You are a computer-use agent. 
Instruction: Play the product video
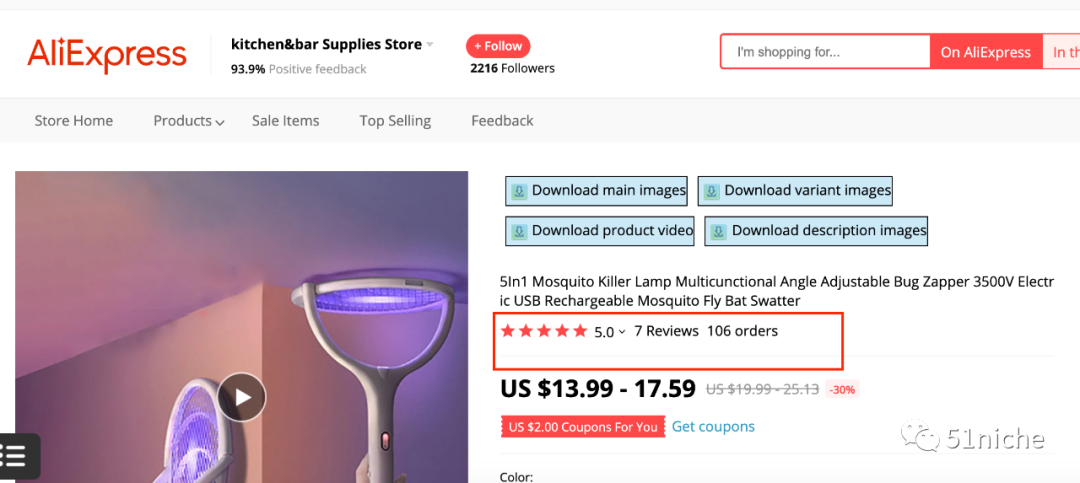coord(242,397)
